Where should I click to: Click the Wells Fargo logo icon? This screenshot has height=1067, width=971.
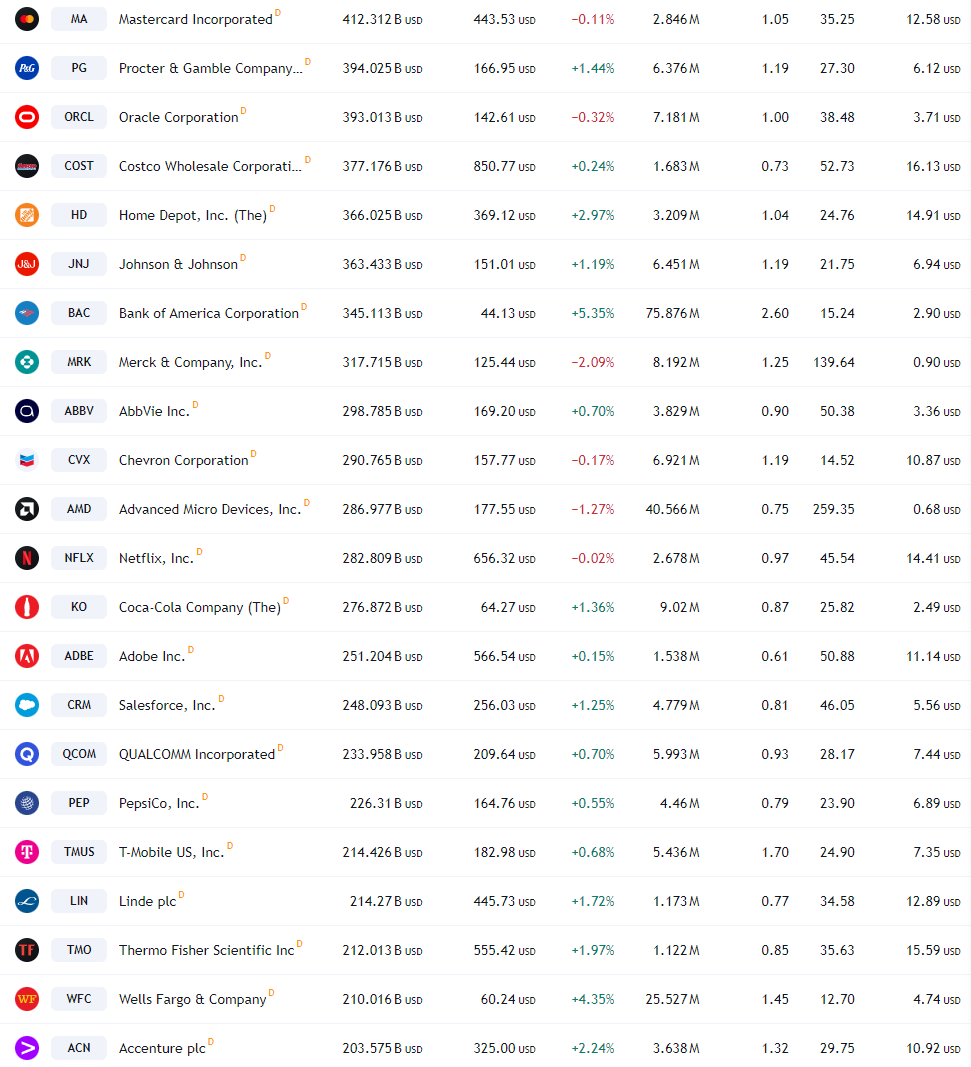[27, 999]
